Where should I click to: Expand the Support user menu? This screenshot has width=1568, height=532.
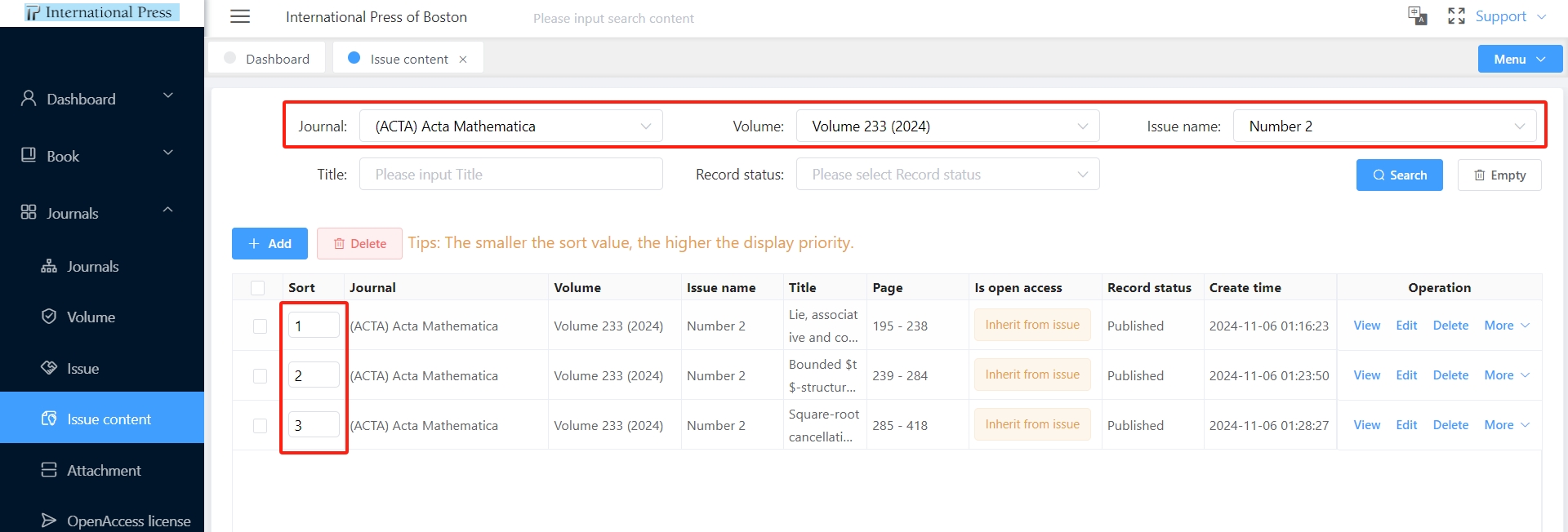[x=1511, y=16]
